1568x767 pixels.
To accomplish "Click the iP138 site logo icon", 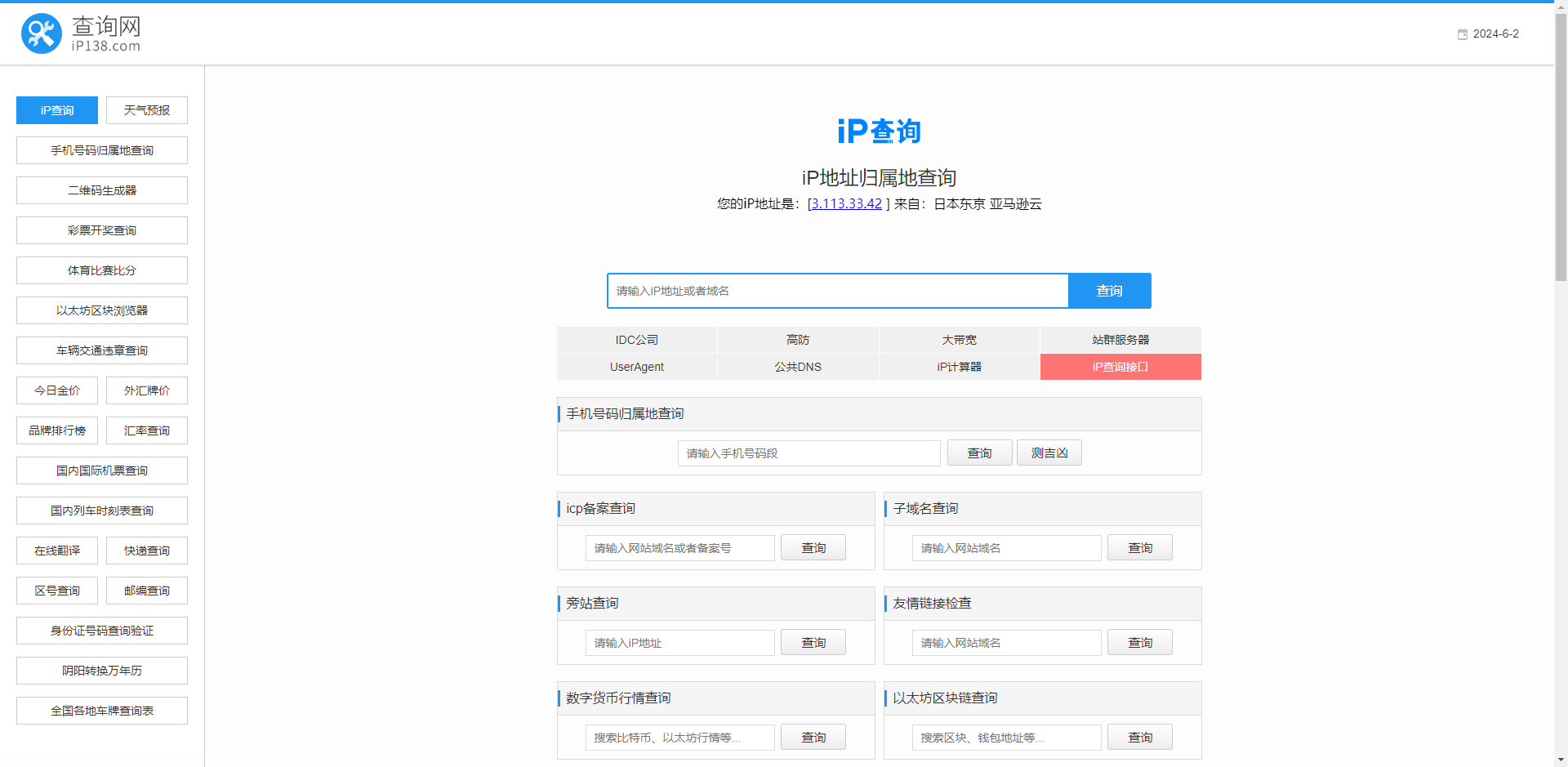I will tap(41, 33).
